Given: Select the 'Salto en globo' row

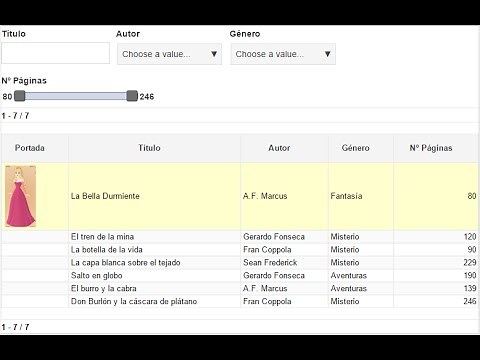Looking at the screenshot, I should click(240, 276).
